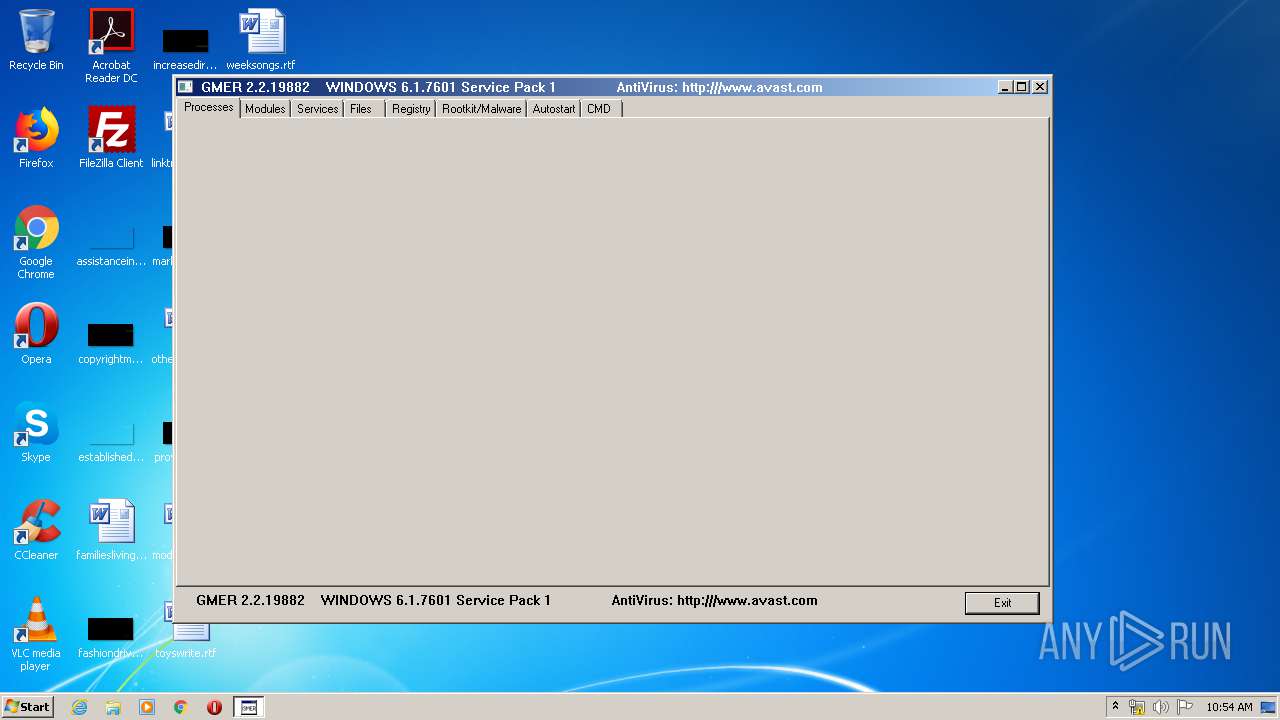Select the established... desktop item
This screenshot has width=1280, height=720.
[111, 440]
